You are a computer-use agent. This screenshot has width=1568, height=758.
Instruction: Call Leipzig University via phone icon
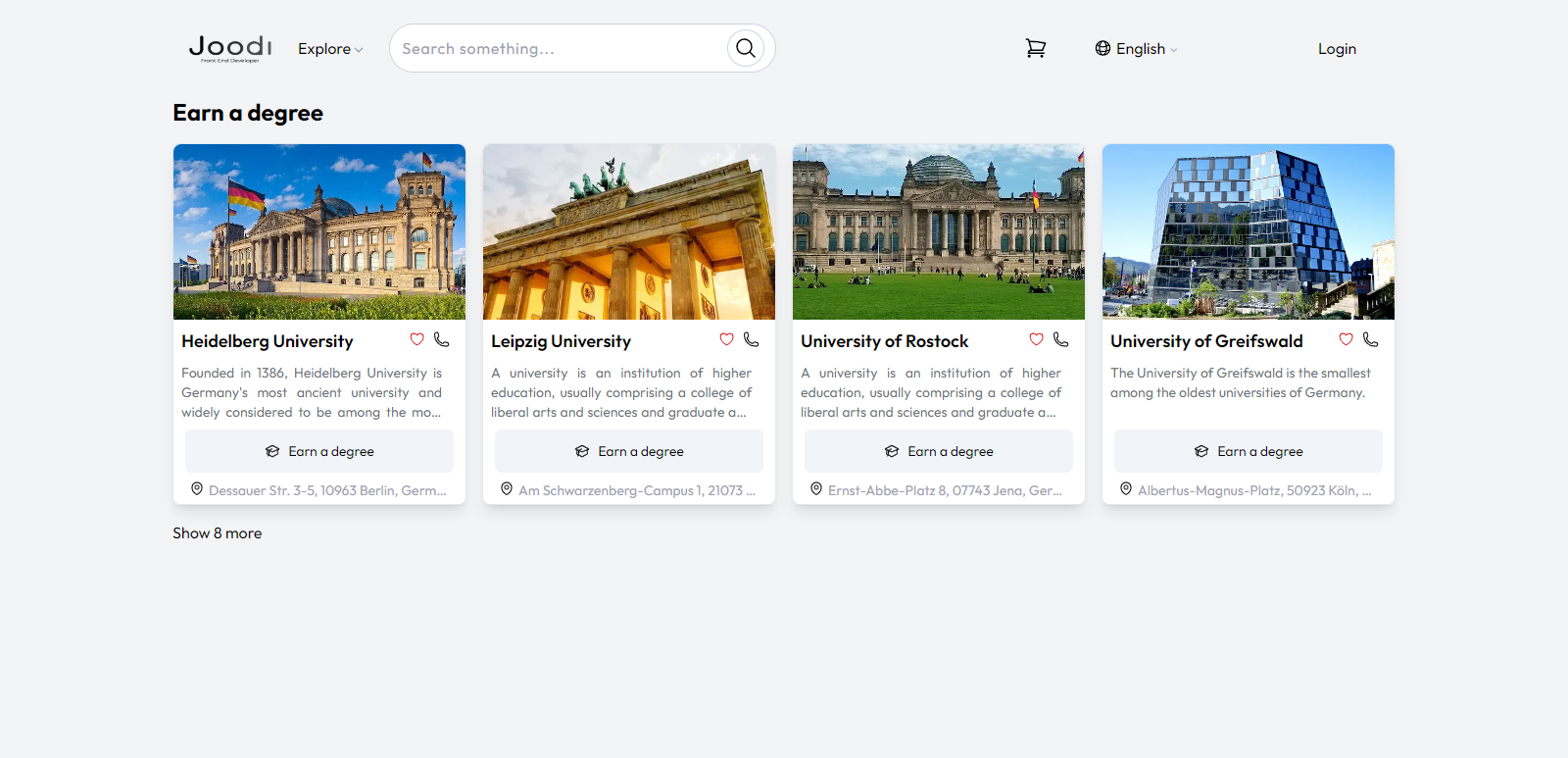[x=752, y=339]
